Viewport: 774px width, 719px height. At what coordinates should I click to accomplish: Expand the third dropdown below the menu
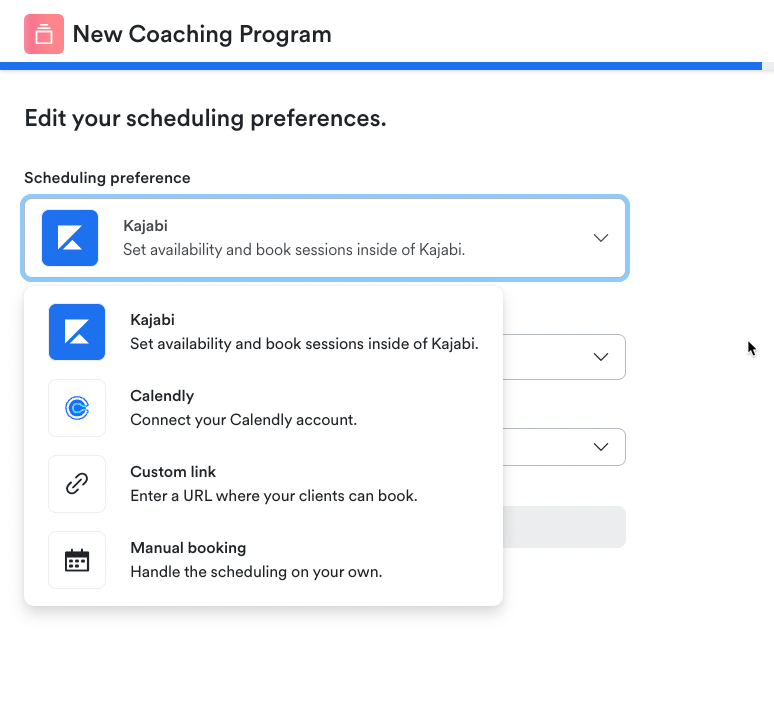coord(600,446)
